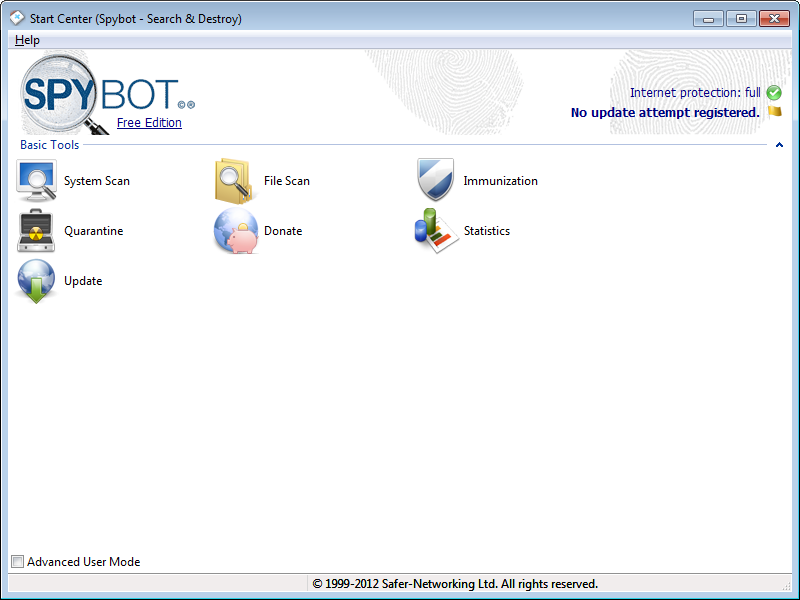Click the green Internet protection checkmark icon
The height and width of the screenshot is (600, 800).
pos(774,93)
